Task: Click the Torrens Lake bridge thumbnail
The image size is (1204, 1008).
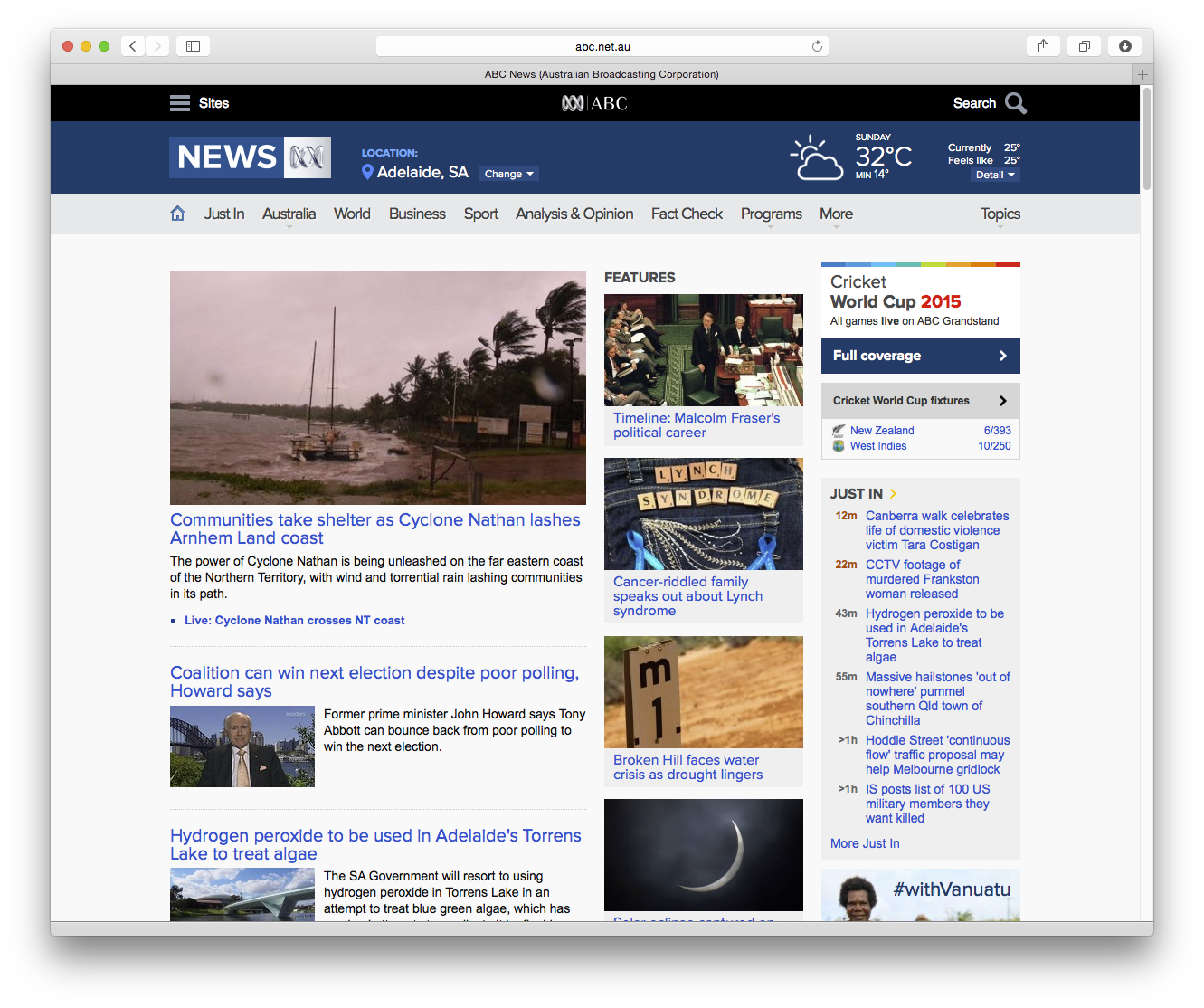Action: point(242,895)
